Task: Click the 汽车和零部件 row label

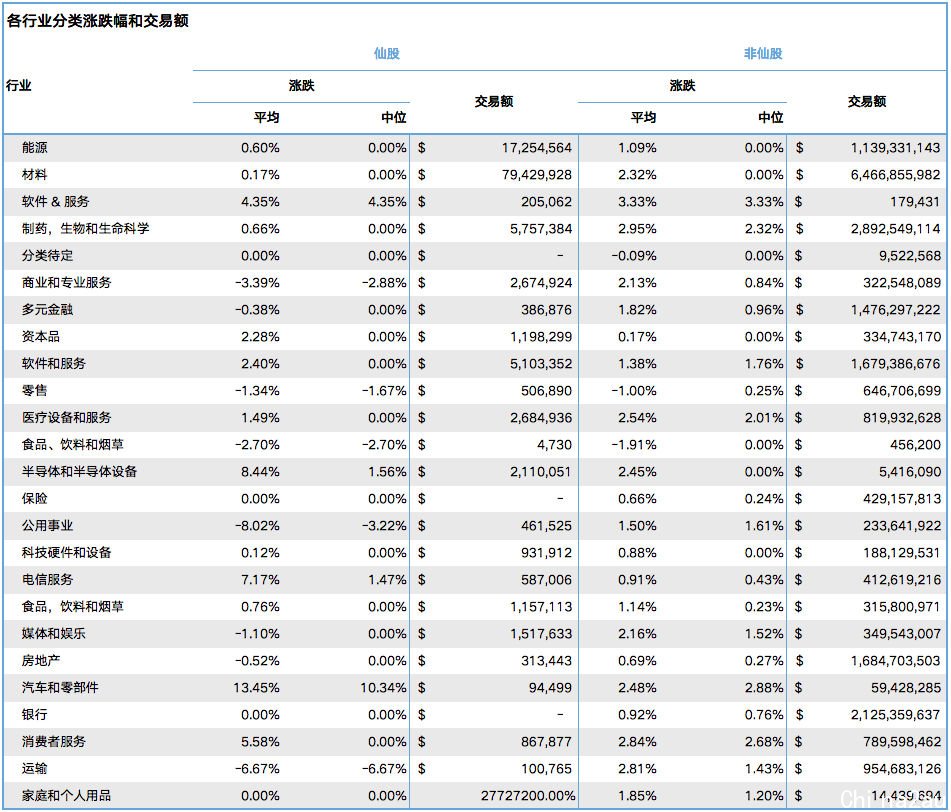Action: [x=60, y=687]
